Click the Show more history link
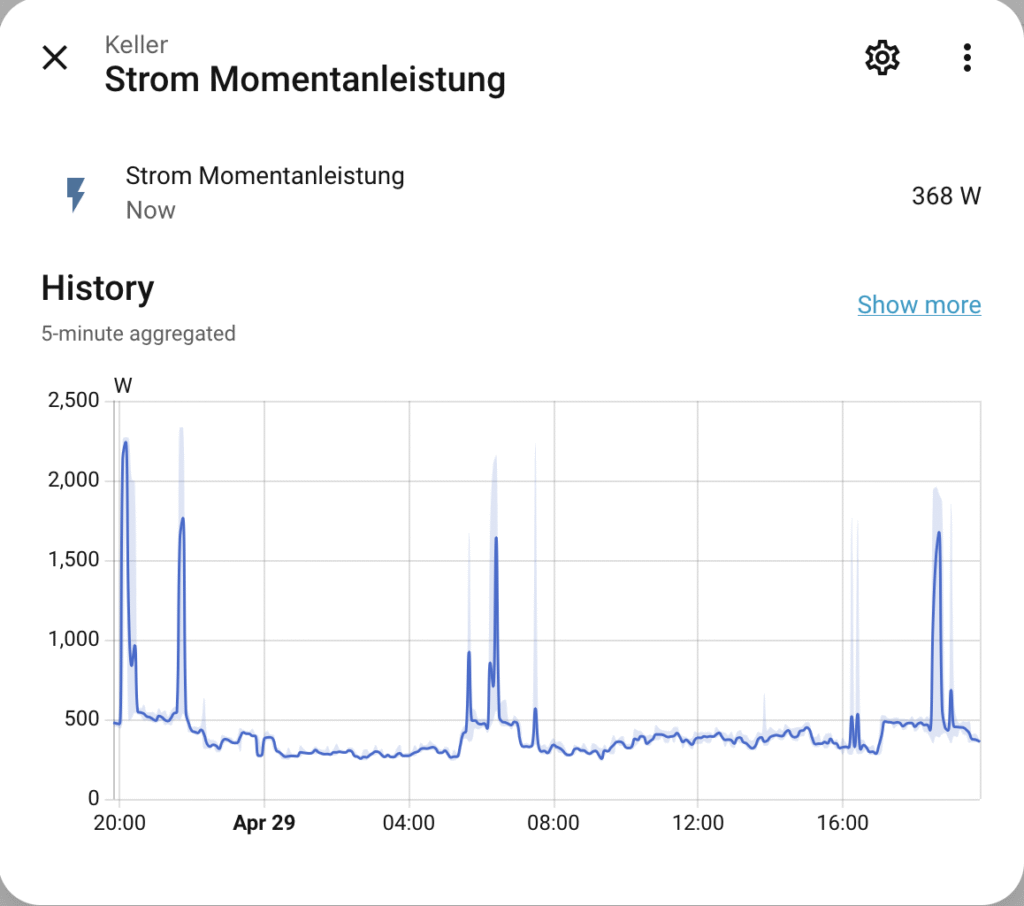The image size is (1024, 906). [919, 305]
